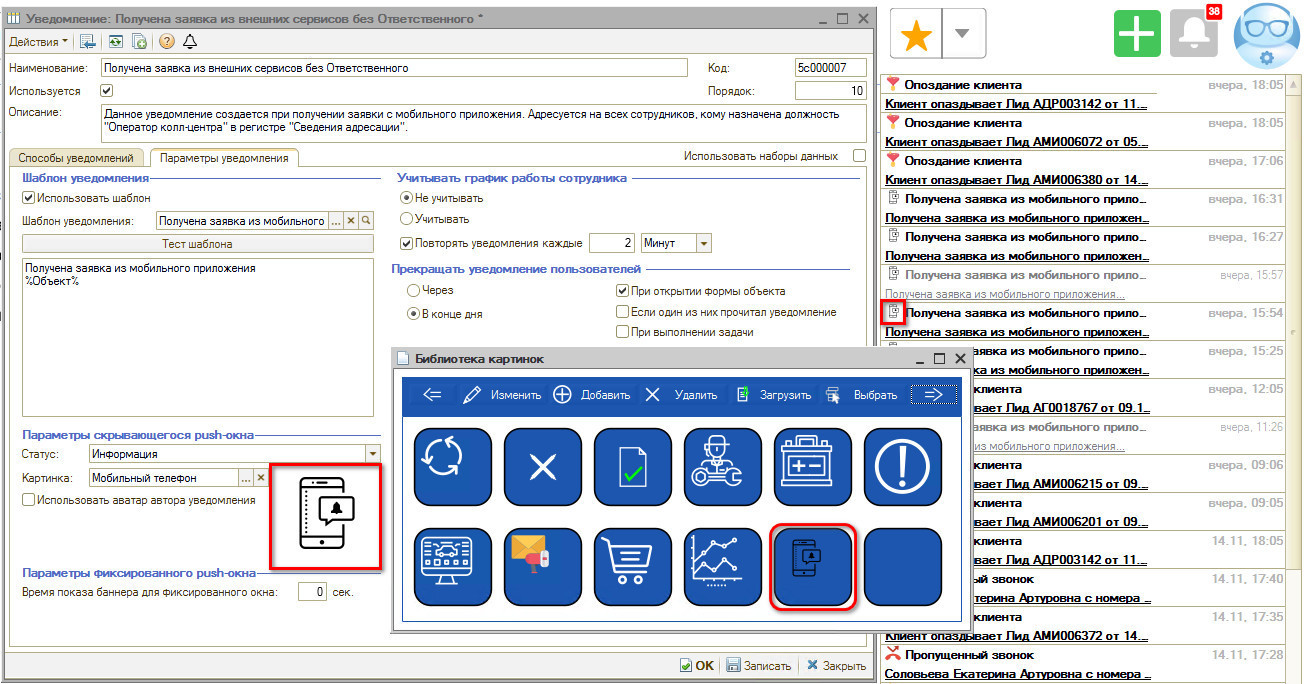Viewport: 1304px width, 684px height.
Task: Click the 'Тест шаблона' button
Action: (197, 244)
